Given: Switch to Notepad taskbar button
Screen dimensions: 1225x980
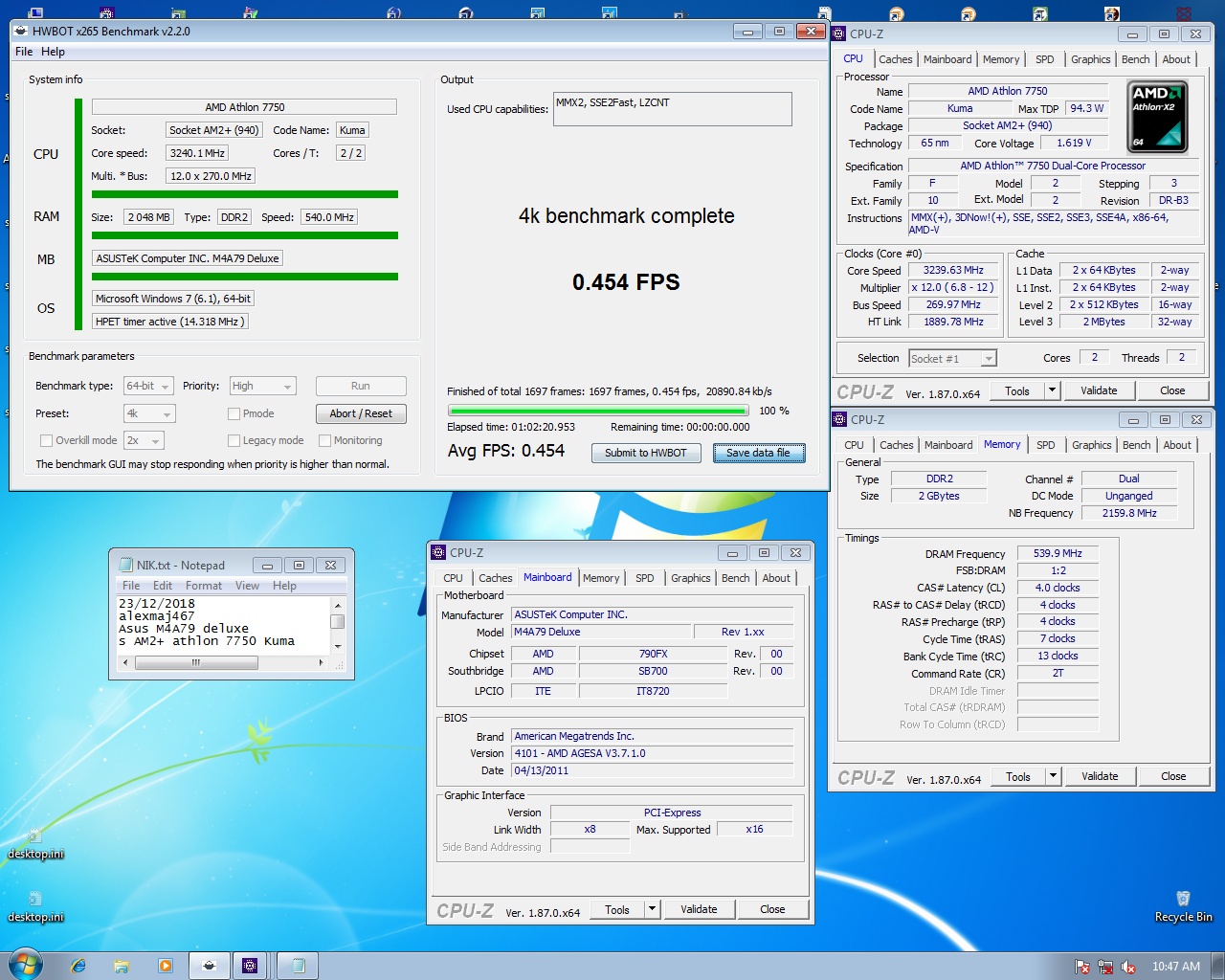Looking at the screenshot, I should point(299,966).
